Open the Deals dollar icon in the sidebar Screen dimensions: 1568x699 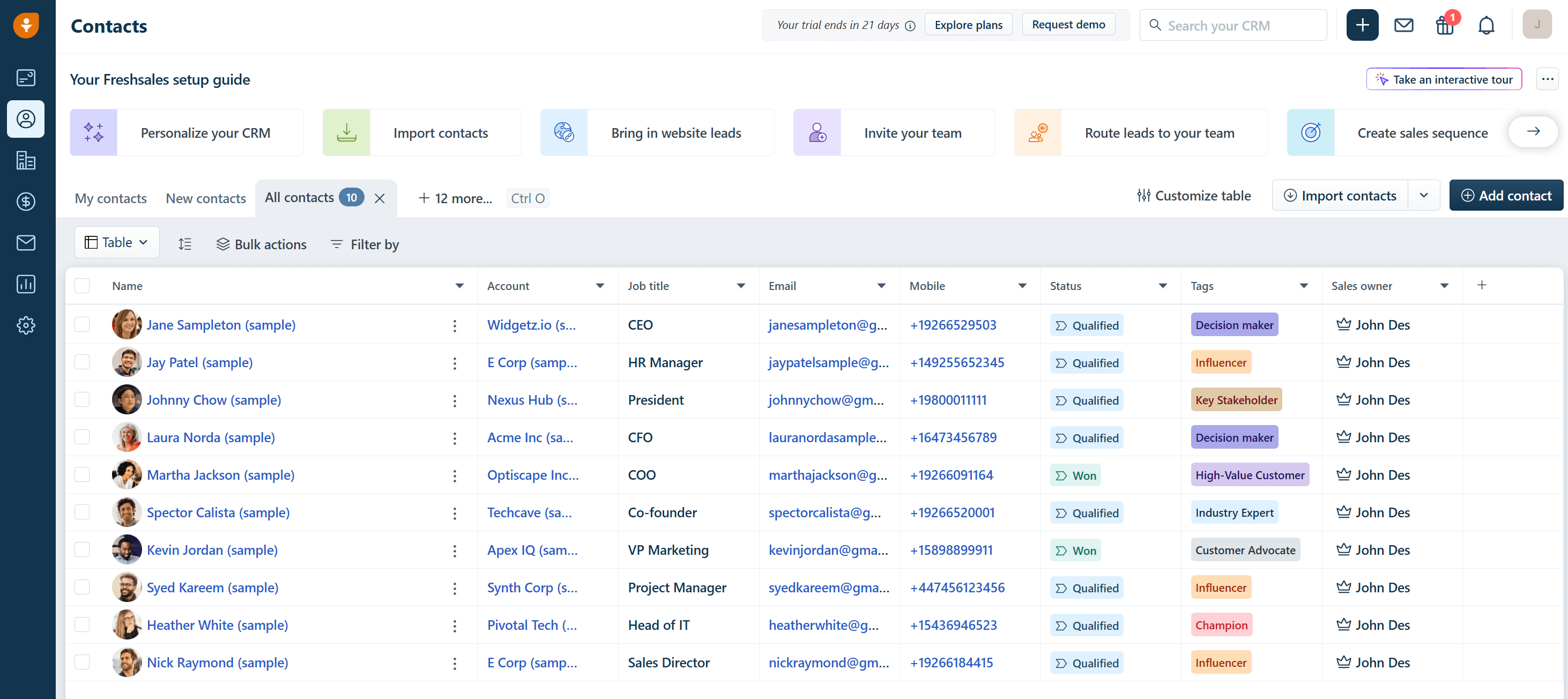[26, 202]
